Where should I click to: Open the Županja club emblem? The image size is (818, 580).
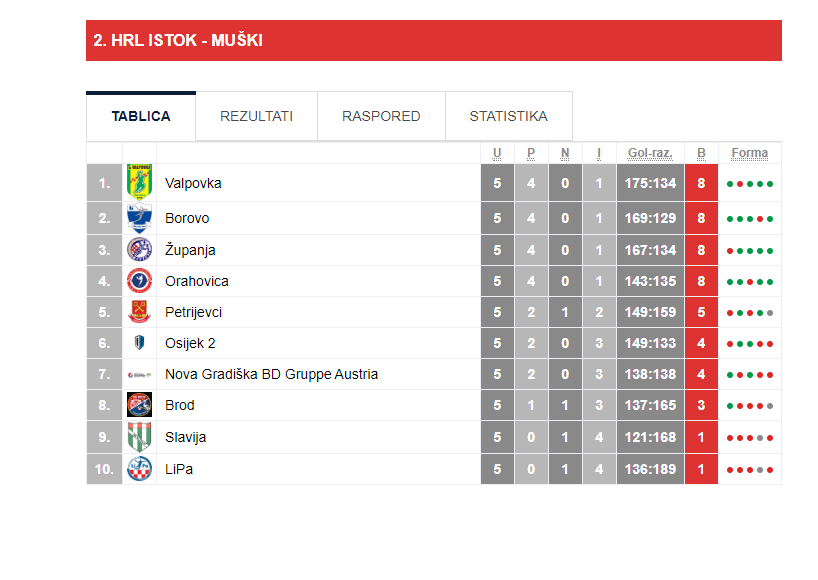[139, 250]
